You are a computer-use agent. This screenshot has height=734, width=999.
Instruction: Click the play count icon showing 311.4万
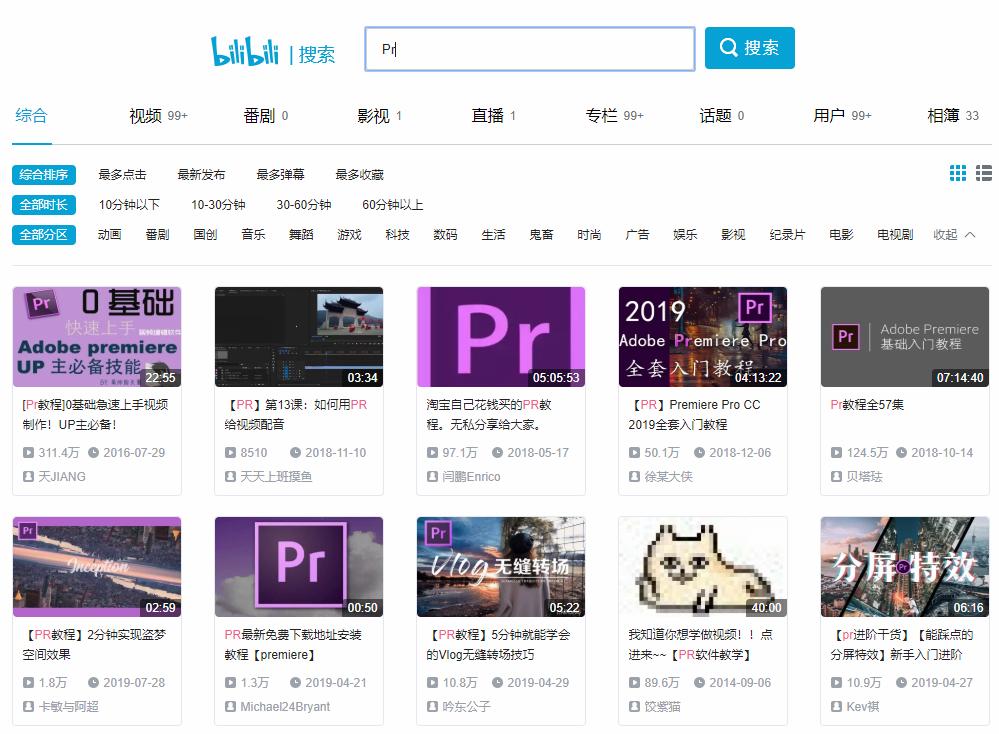[x=27, y=452]
